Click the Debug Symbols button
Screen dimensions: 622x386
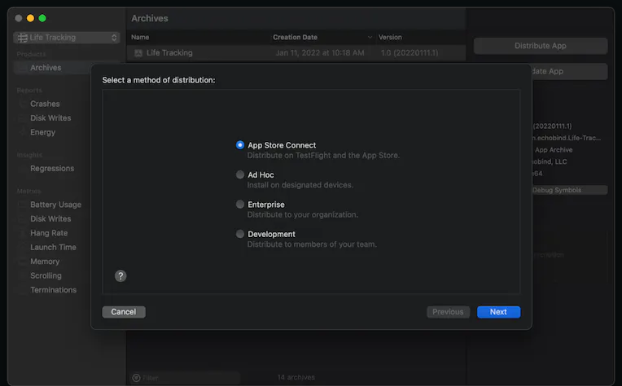570,190
